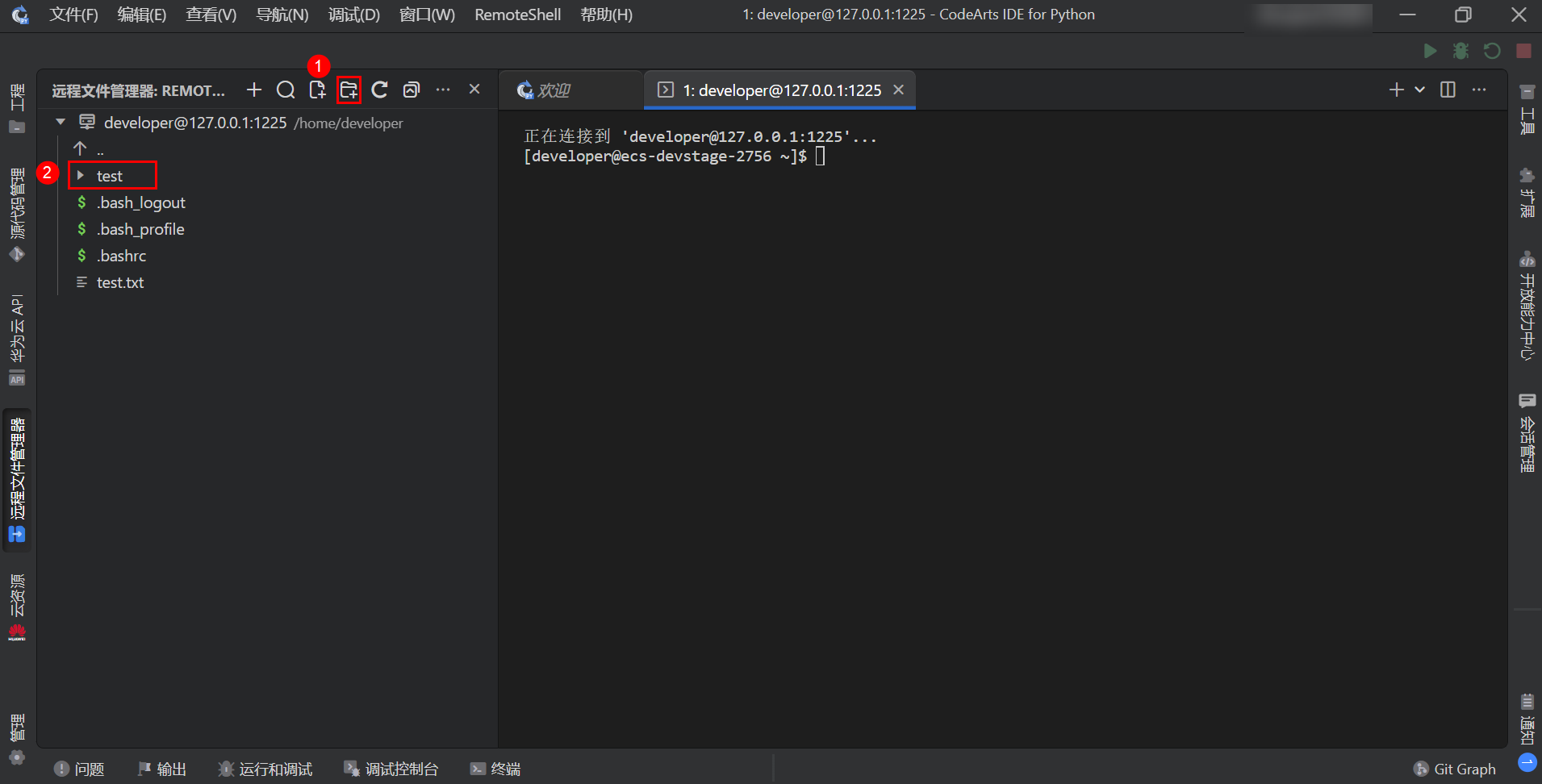The height and width of the screenshot is (784, 1542).
Task: Start run with green play icon
Action: pos(1430,51)
